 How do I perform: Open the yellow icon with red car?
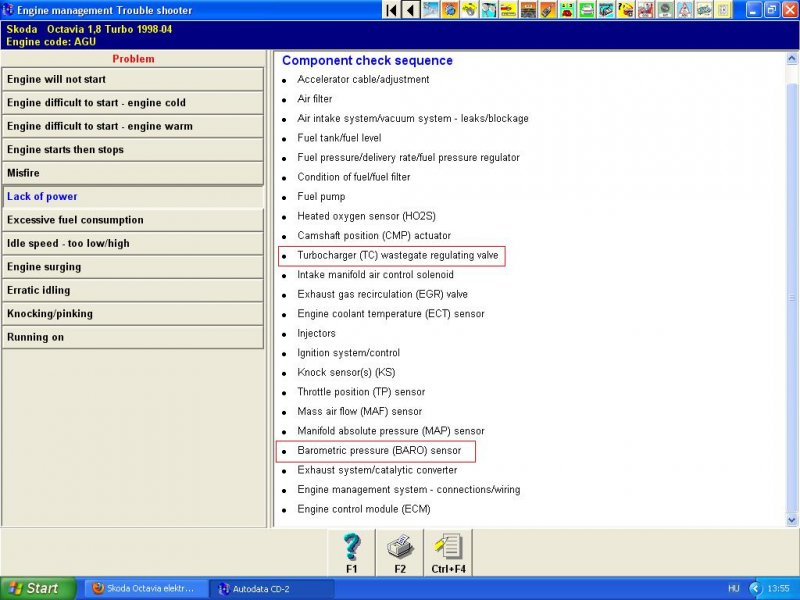[x=508, y=10]
